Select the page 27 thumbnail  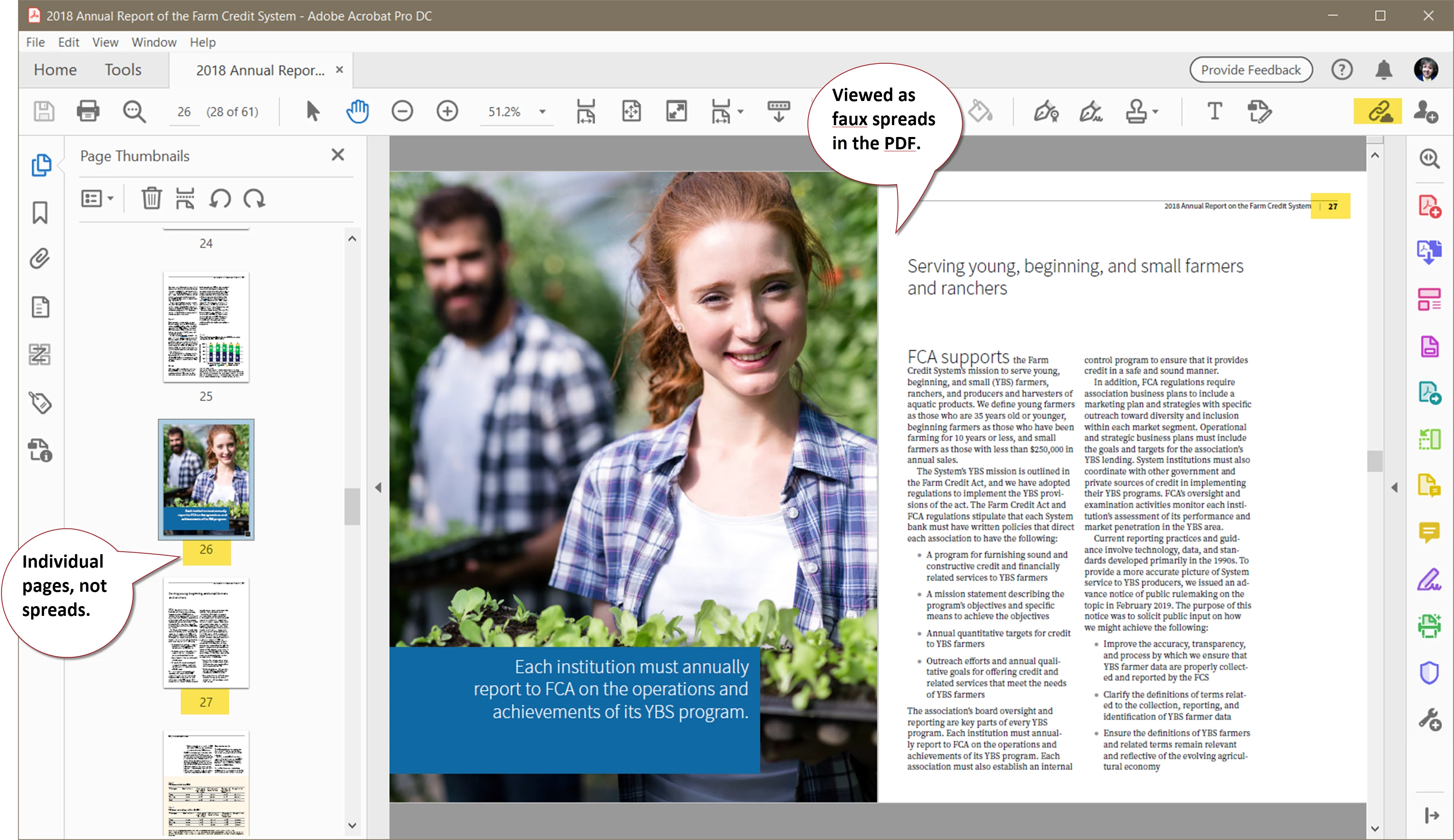click(206, 632)
